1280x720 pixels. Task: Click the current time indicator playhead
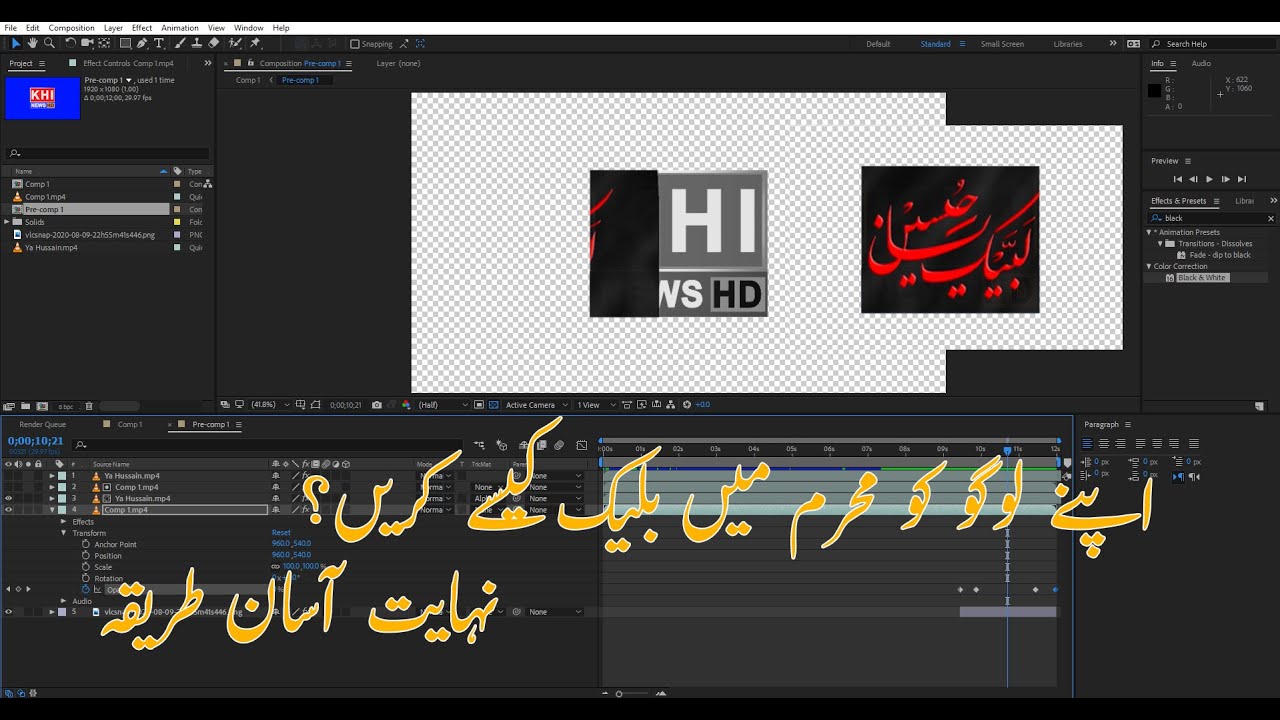(x=1007, y=450)
